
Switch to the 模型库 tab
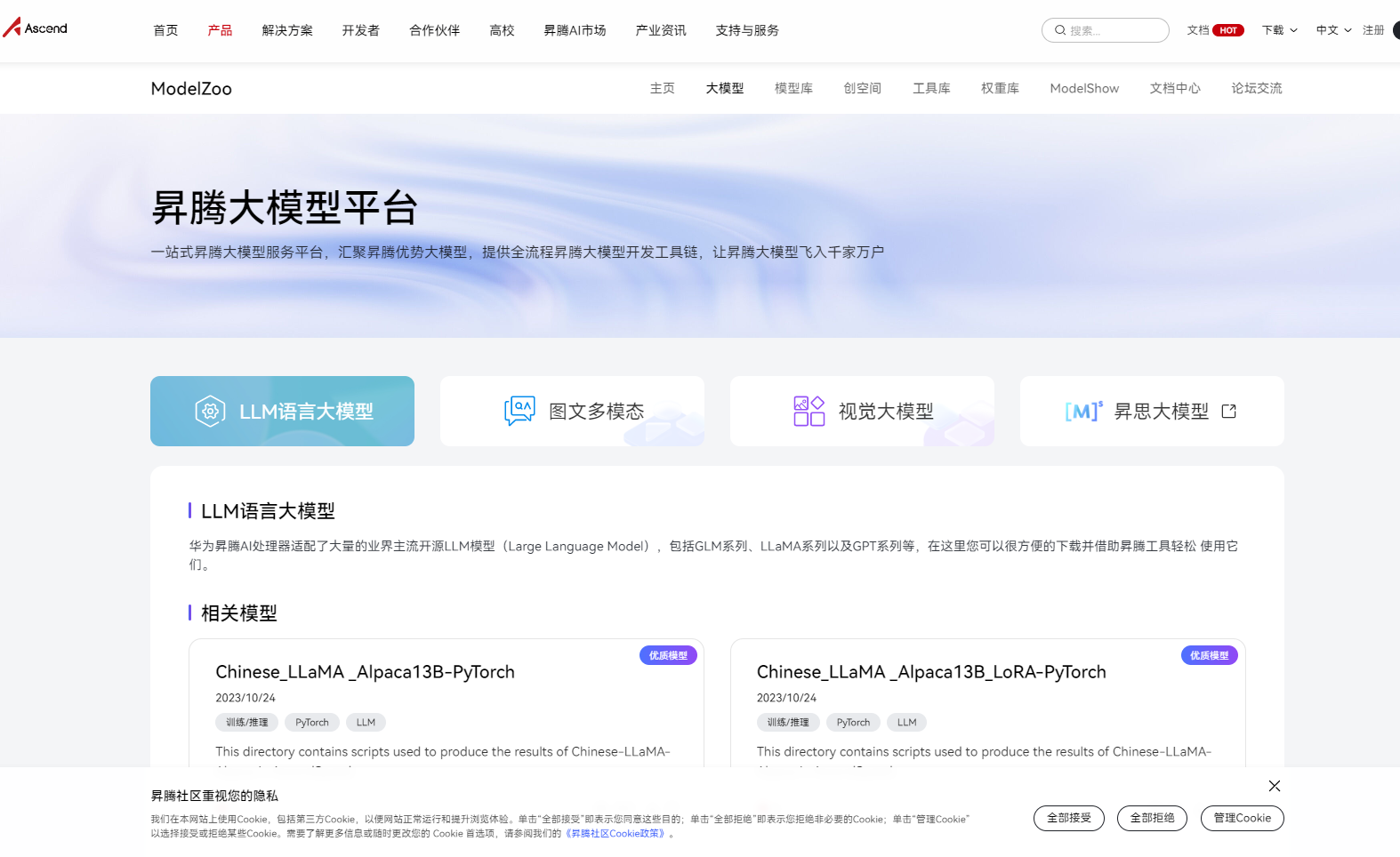(793, 88)
